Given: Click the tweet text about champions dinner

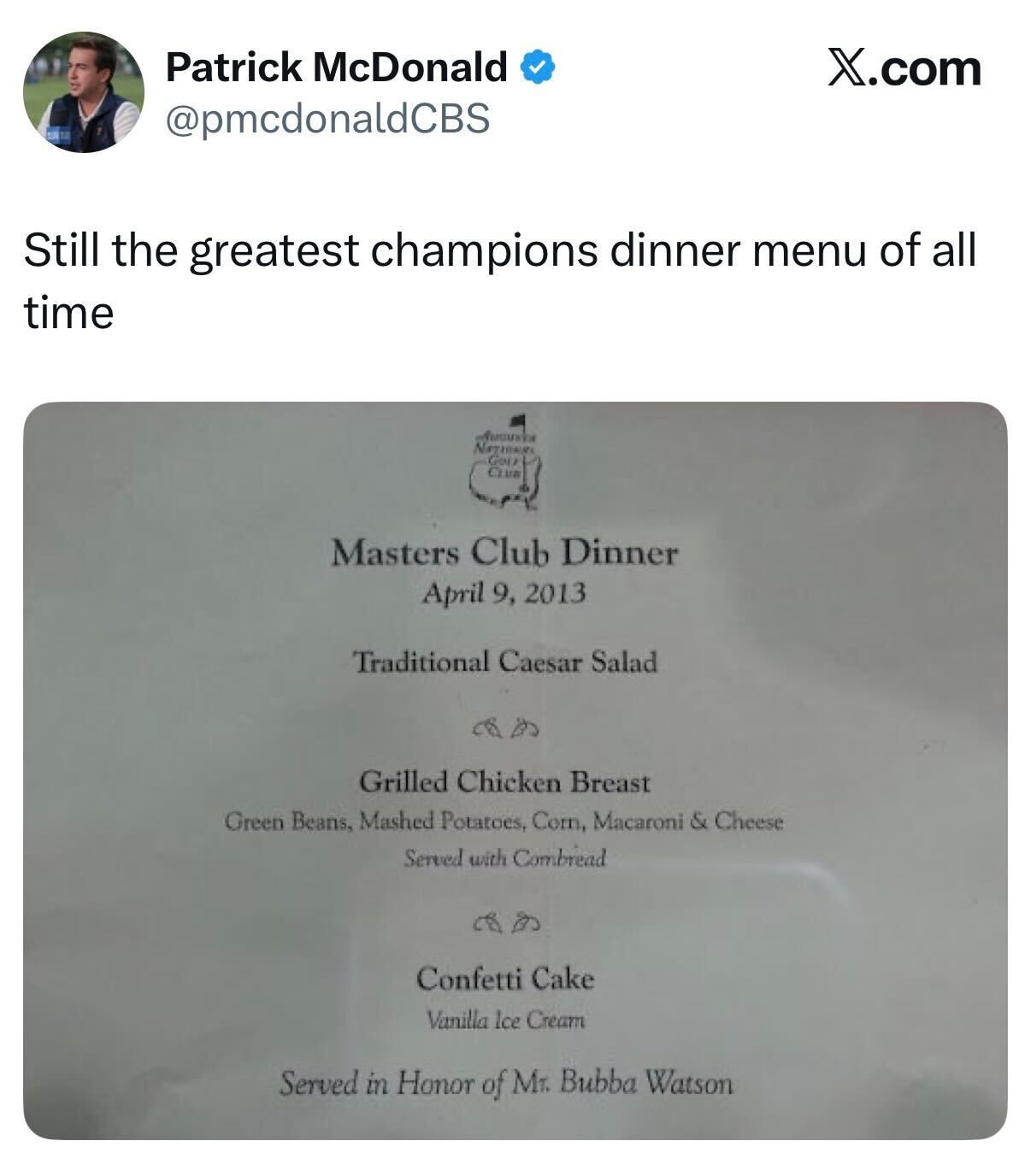Looking at the screenshot, I should pyautogui.click(x=499, y=250).
